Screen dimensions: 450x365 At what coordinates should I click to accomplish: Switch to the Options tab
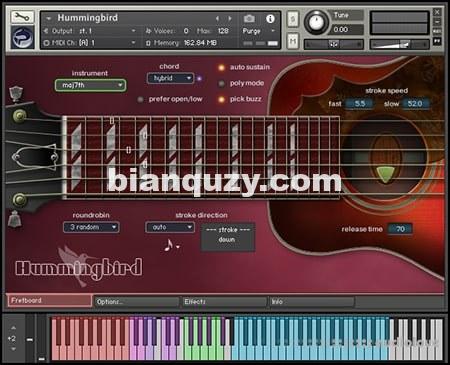136,302
